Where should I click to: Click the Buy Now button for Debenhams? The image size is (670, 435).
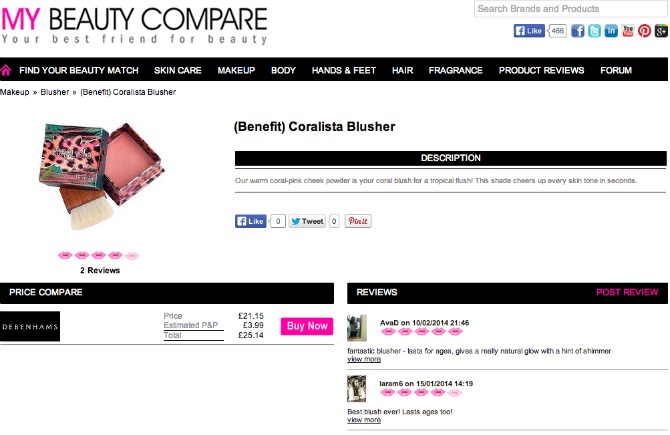click(x=307, y=326)
